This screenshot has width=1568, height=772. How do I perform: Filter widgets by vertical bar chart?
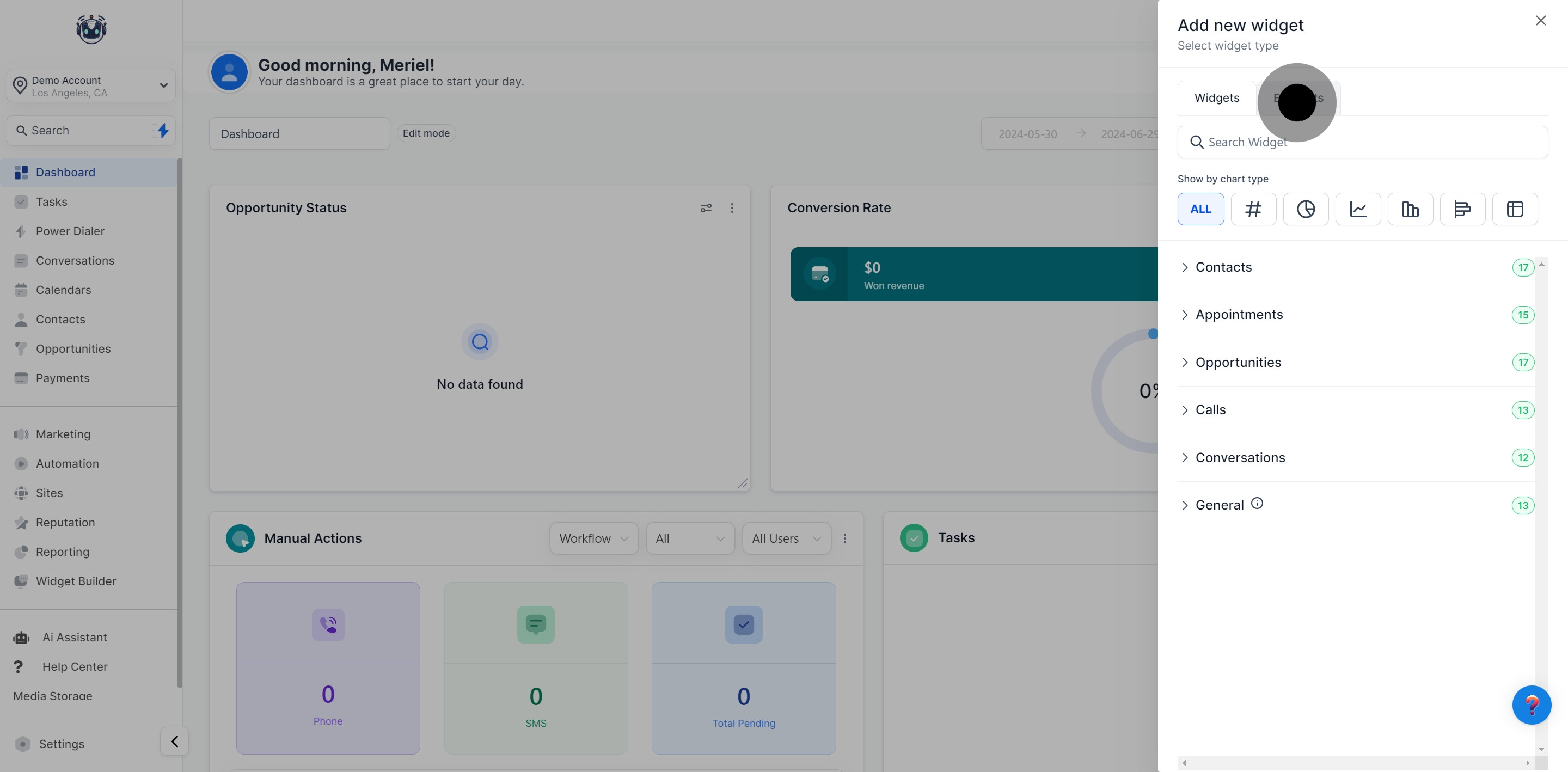(1410, 209)
